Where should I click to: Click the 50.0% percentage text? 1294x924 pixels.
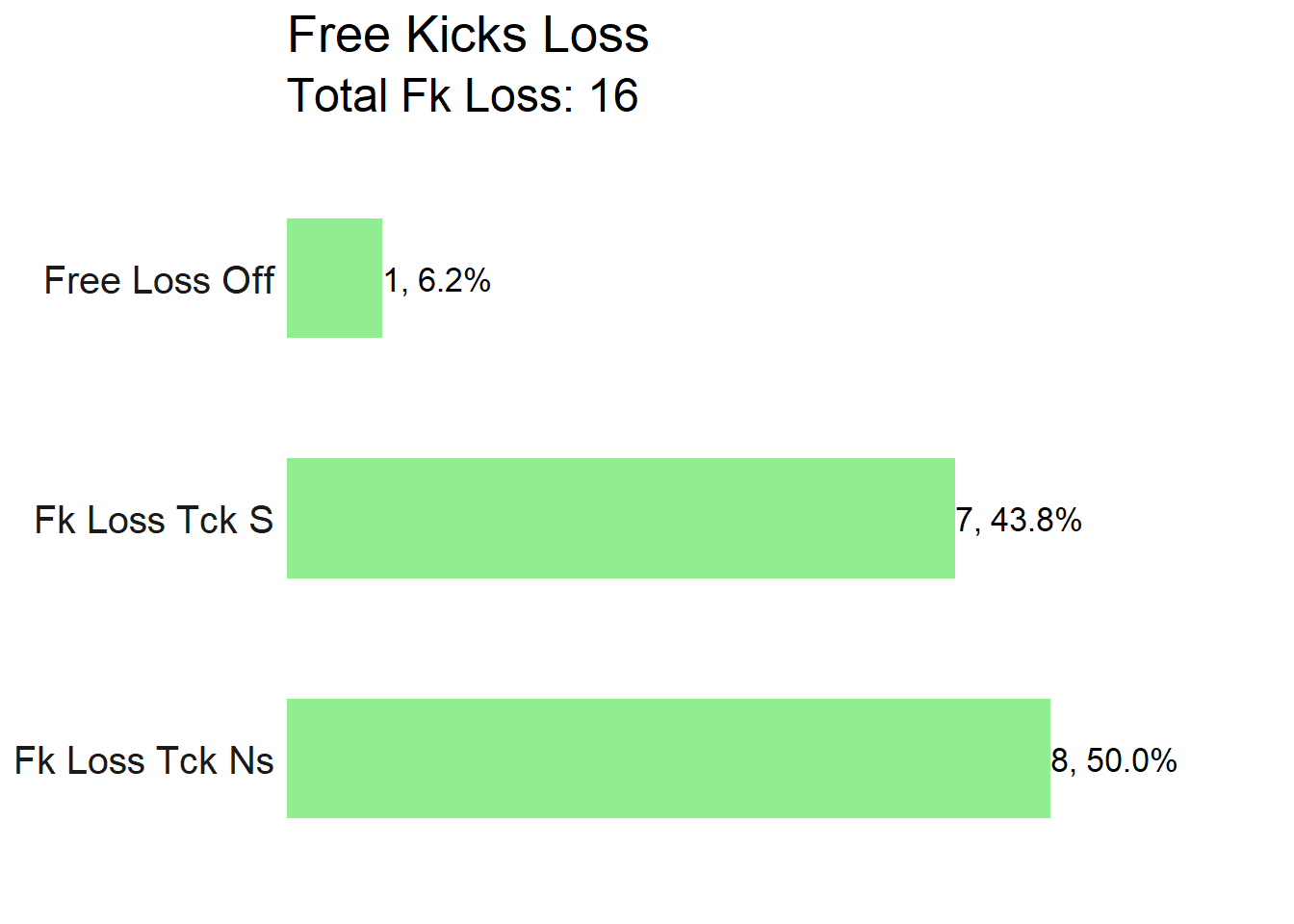click(1131, 760)
